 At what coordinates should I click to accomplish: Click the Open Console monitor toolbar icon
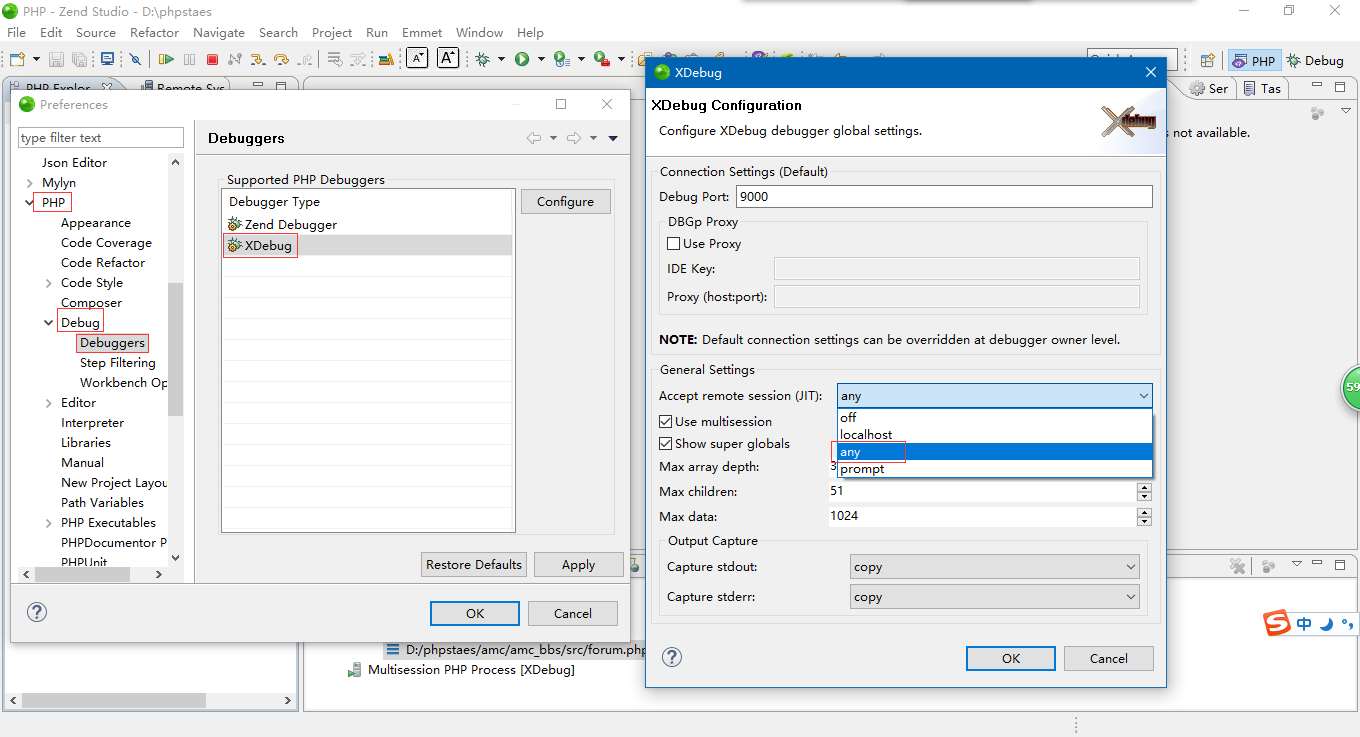coord(107,59)
